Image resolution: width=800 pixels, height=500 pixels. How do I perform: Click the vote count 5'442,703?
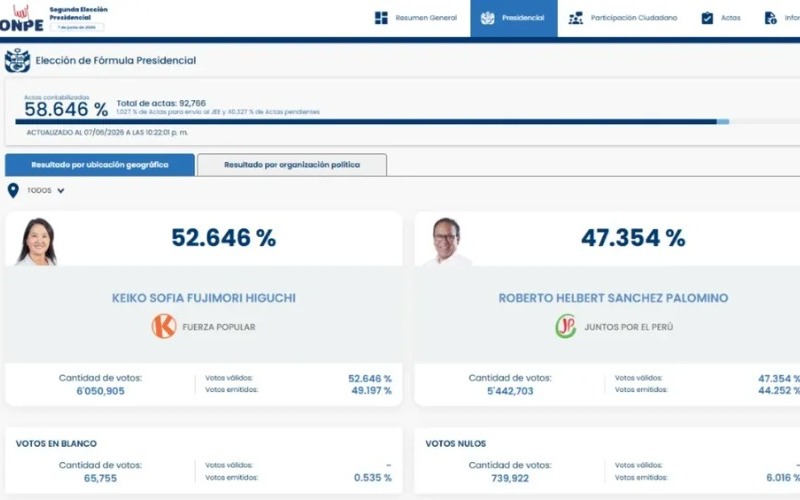pos(510,391)
